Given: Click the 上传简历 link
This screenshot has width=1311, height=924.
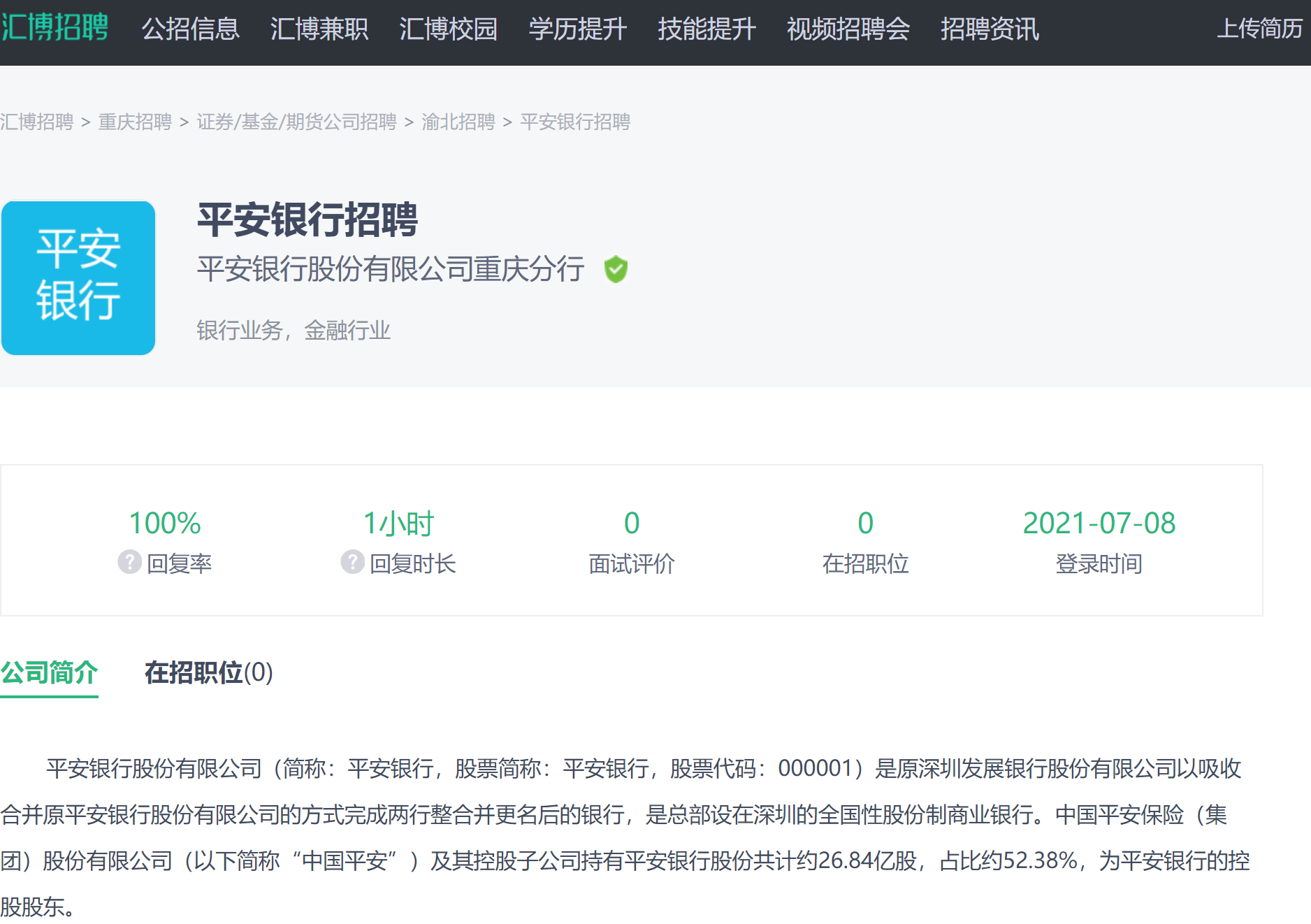Looking at the screenshot, I should coord(1260,29).
